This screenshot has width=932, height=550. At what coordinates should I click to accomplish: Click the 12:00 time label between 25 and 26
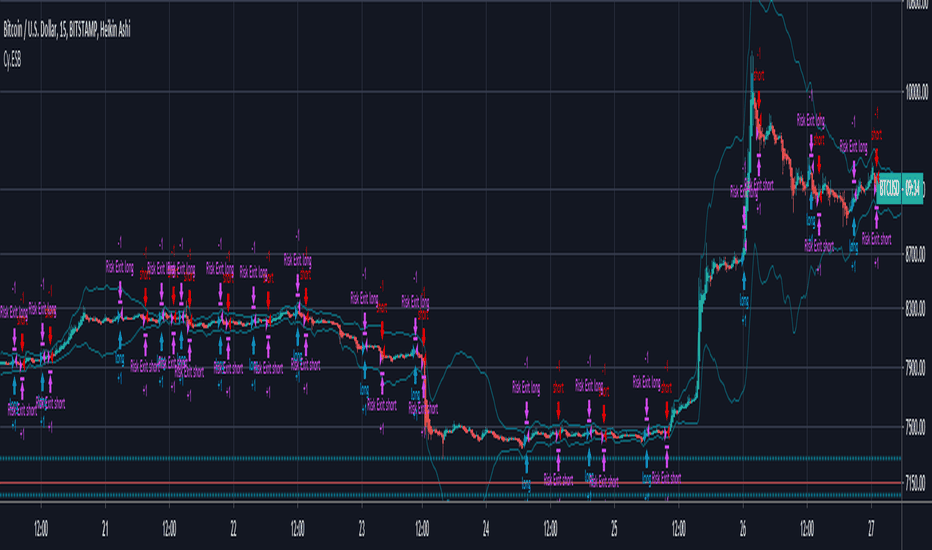coord(678,529)
